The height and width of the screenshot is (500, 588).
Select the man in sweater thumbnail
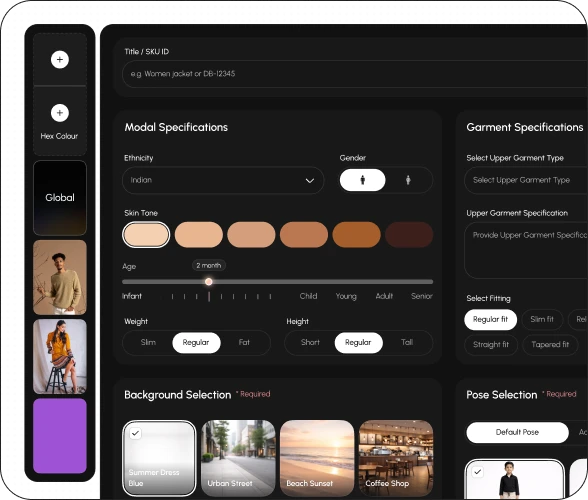point(60,277)
